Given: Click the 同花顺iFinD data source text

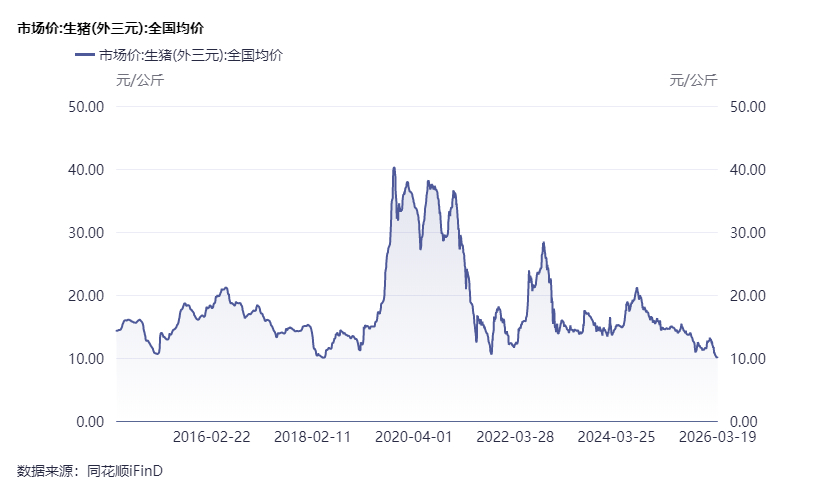Looking at the screenshot, I should (x=125, y=469).
